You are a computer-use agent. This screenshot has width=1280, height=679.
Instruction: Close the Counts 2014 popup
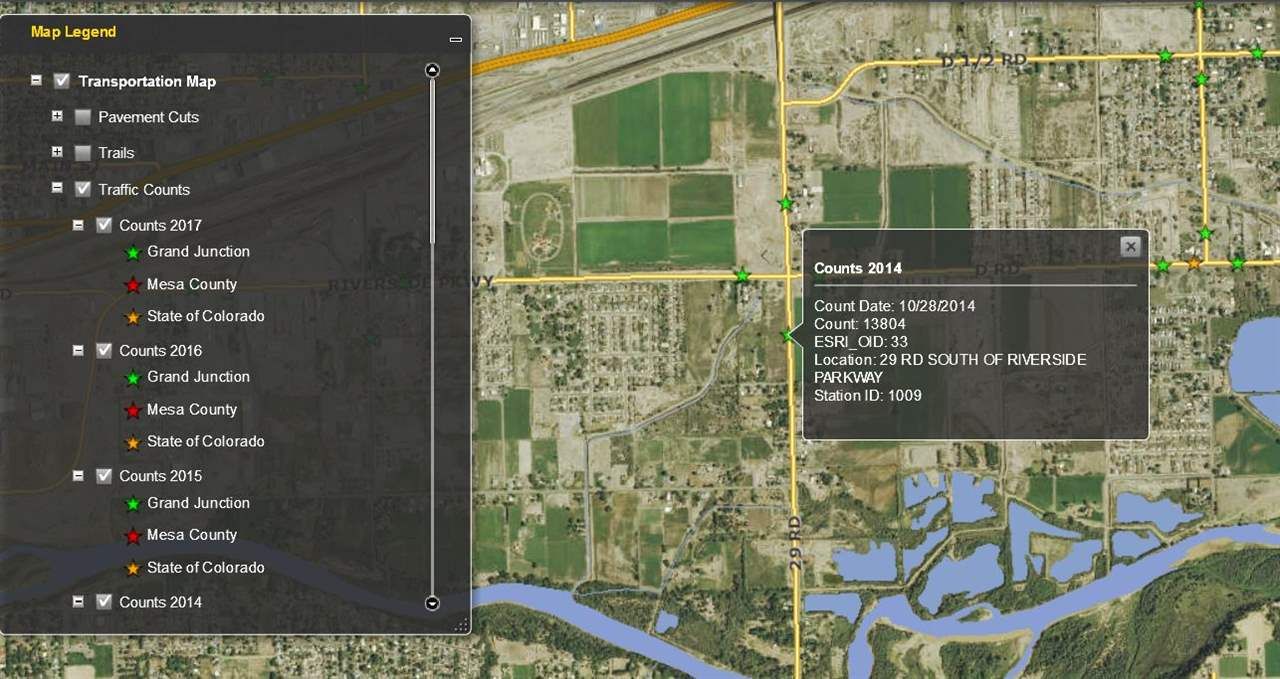(x=1130, y=246)
